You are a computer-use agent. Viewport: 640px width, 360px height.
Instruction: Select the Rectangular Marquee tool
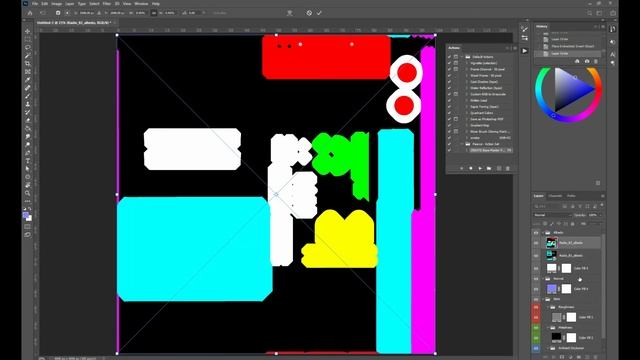28,39
